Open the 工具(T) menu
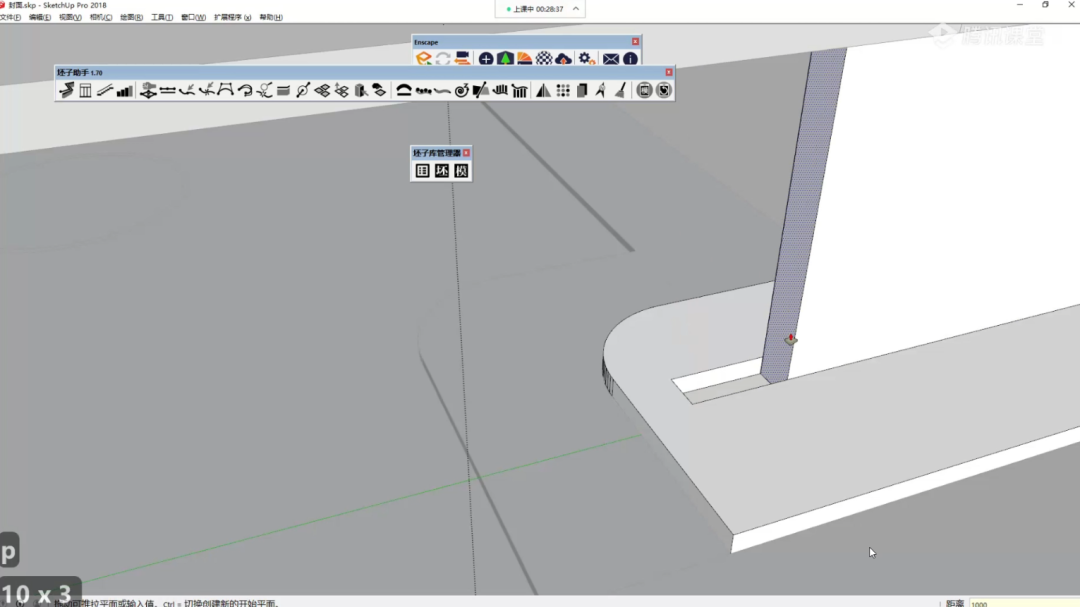This screenshot has width=1080, height=607. [x=162, y=17]
